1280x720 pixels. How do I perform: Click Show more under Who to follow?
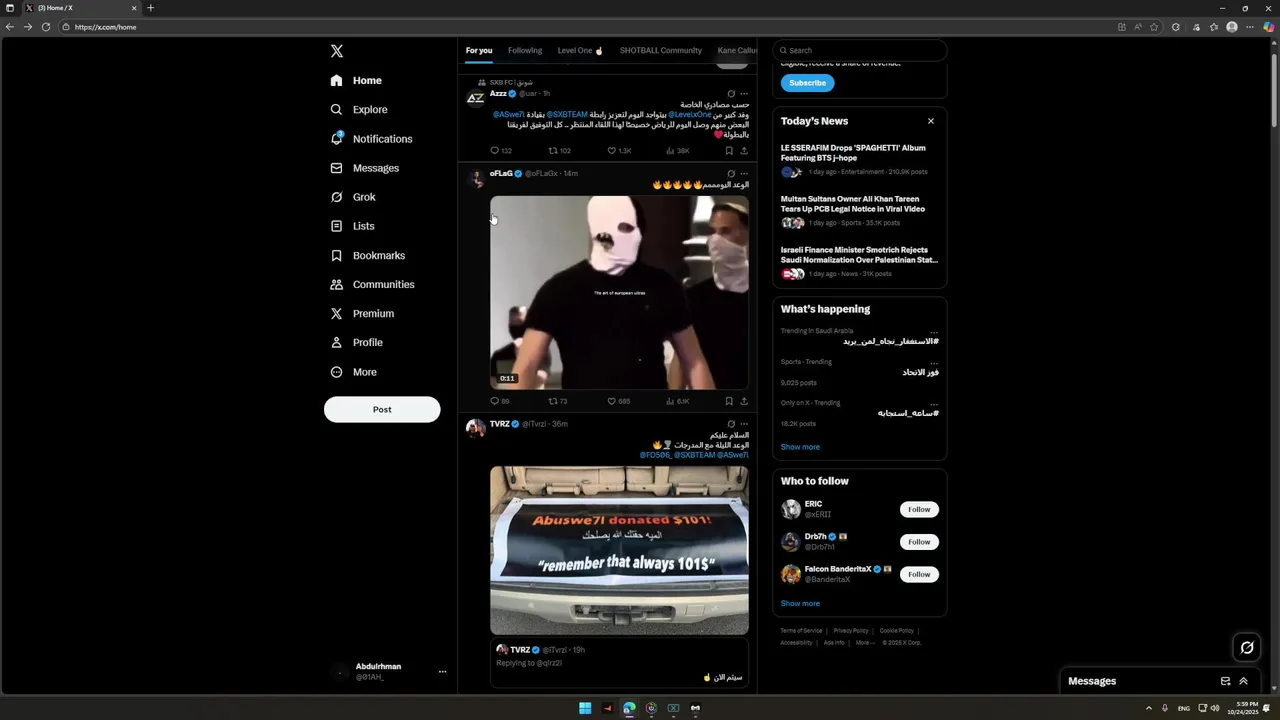pyautogui.click(x=800, y=604)
